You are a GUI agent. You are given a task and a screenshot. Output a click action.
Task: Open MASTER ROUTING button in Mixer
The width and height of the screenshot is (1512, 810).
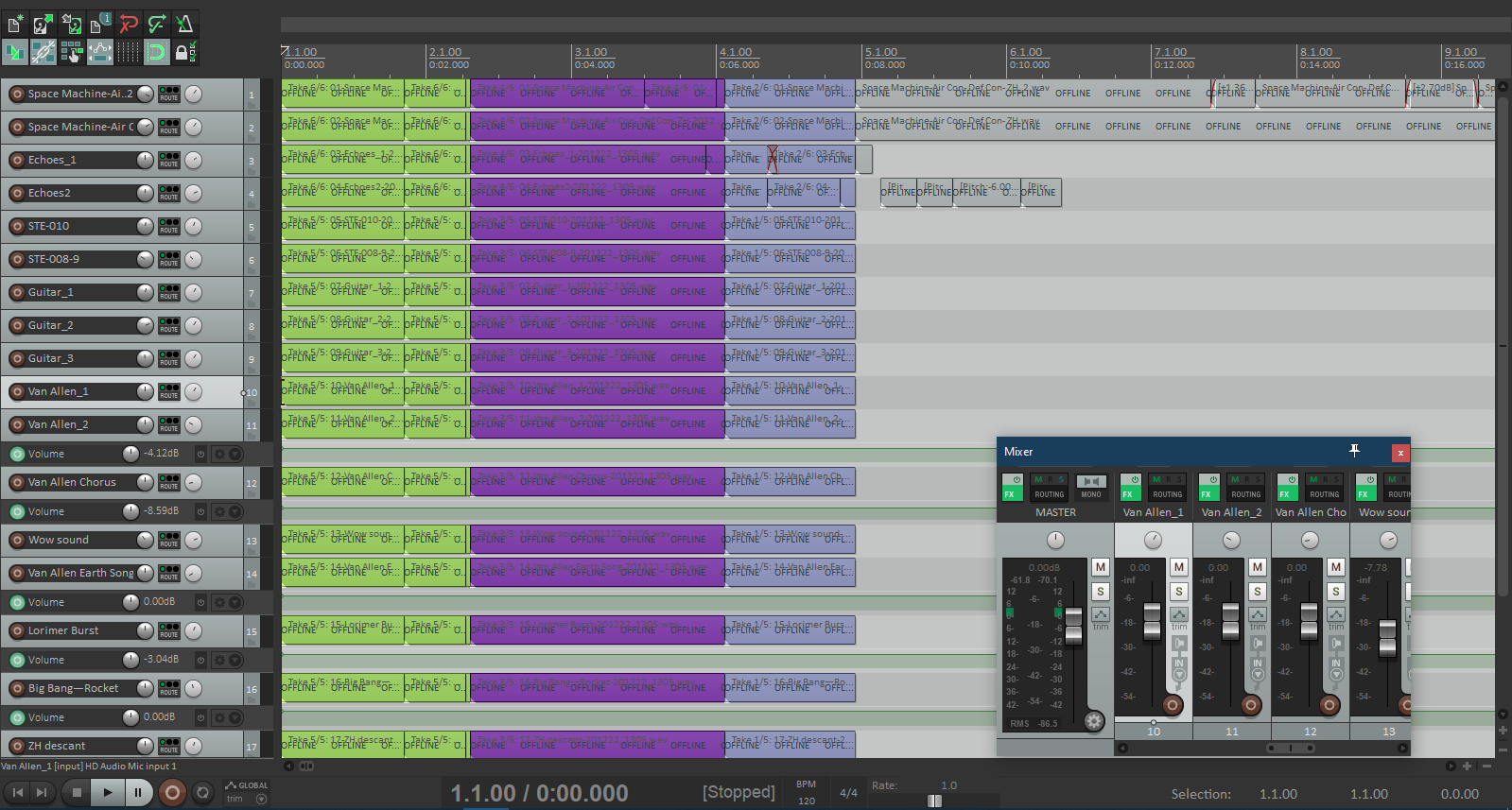point(1049,488)
